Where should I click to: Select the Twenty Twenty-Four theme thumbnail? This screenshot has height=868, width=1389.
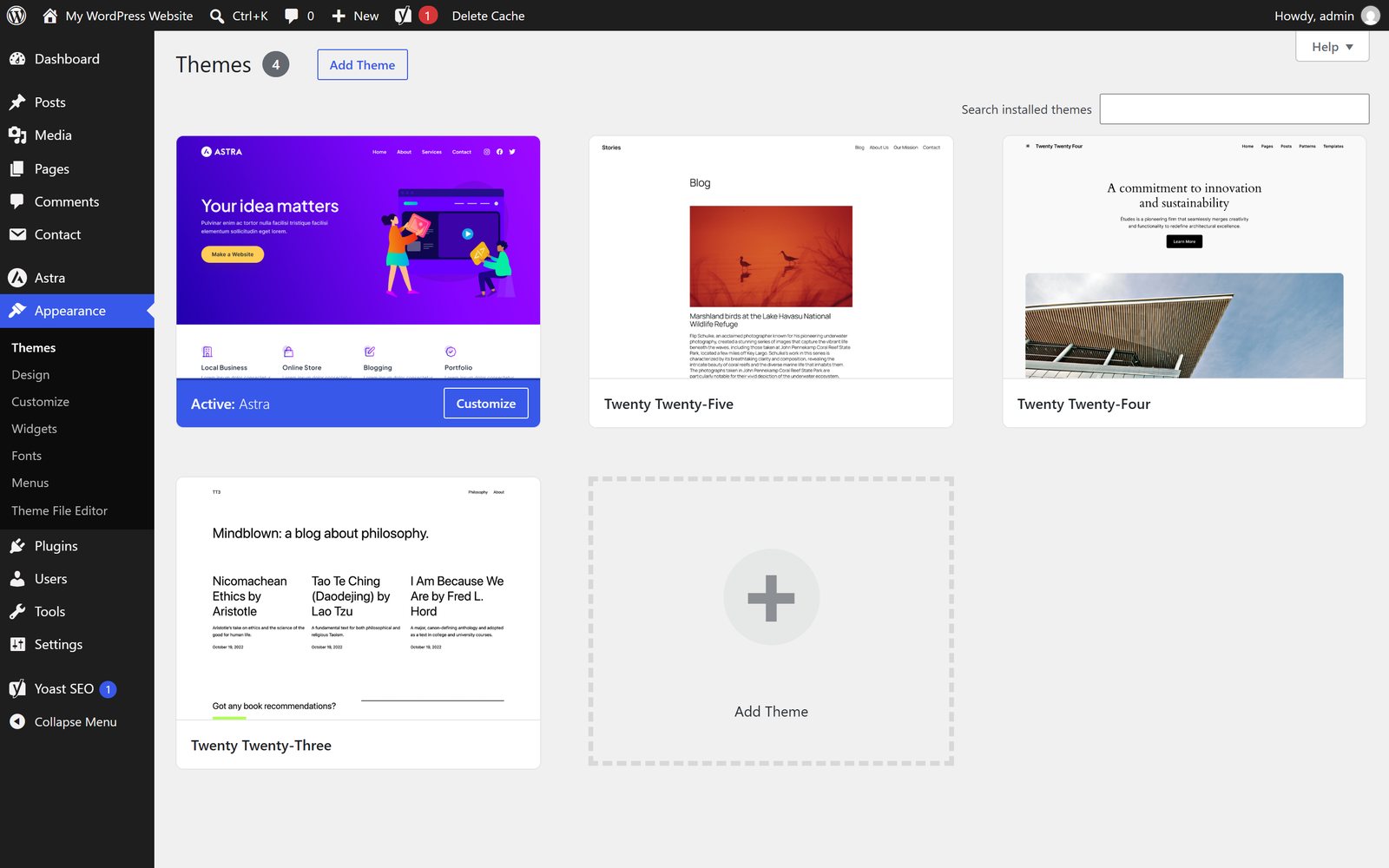(x=1184, y=257)
